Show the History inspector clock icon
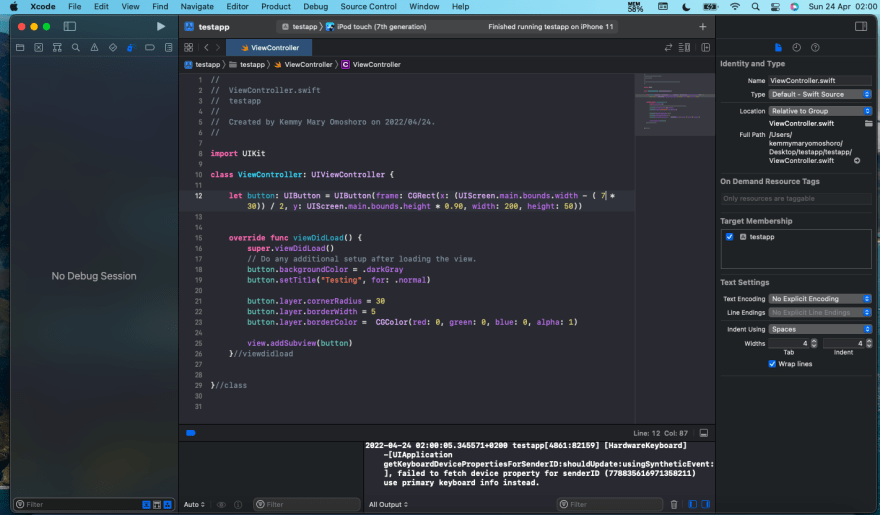The image size is (880, 515). [x=796, y=48]
